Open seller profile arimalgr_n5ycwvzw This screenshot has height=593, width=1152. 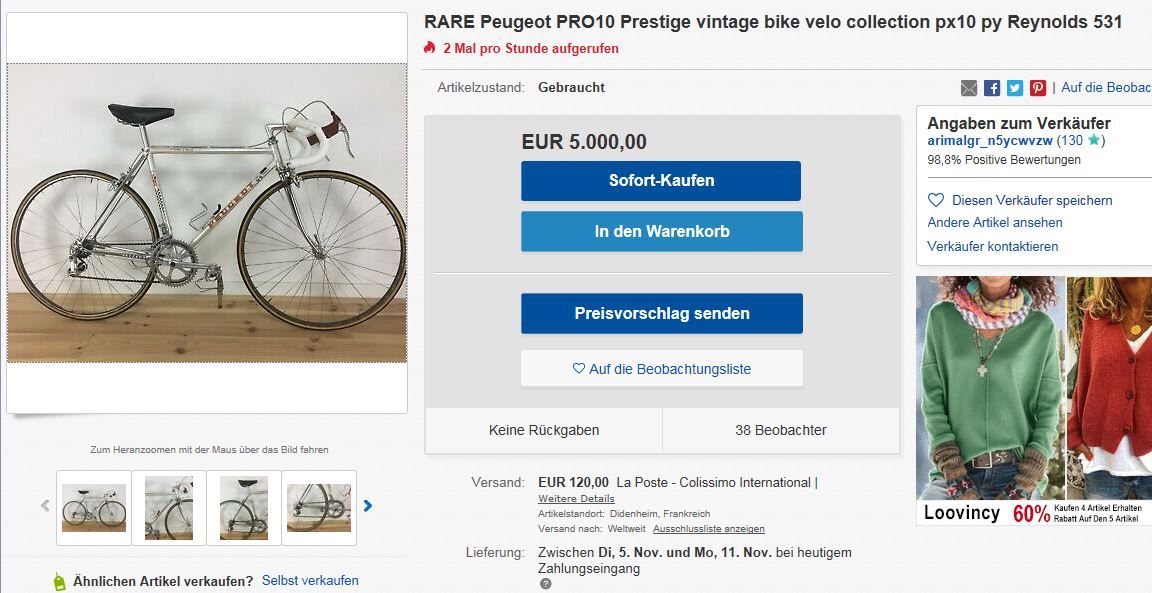[990, 141]
